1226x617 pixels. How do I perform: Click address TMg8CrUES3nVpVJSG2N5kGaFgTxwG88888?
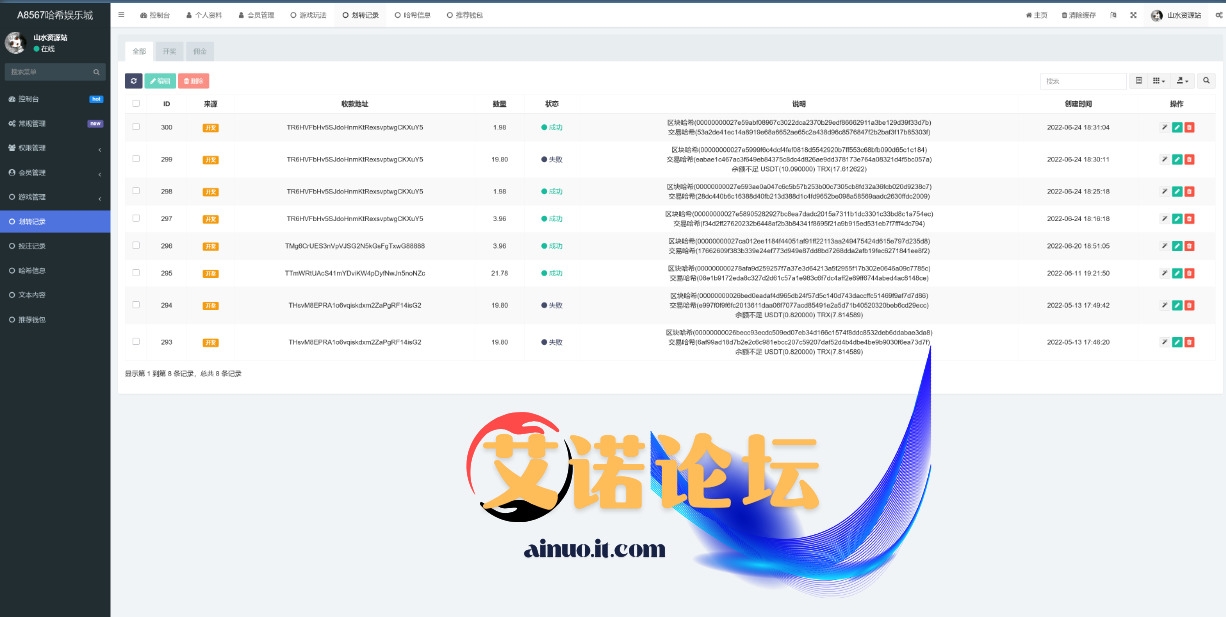354,246
